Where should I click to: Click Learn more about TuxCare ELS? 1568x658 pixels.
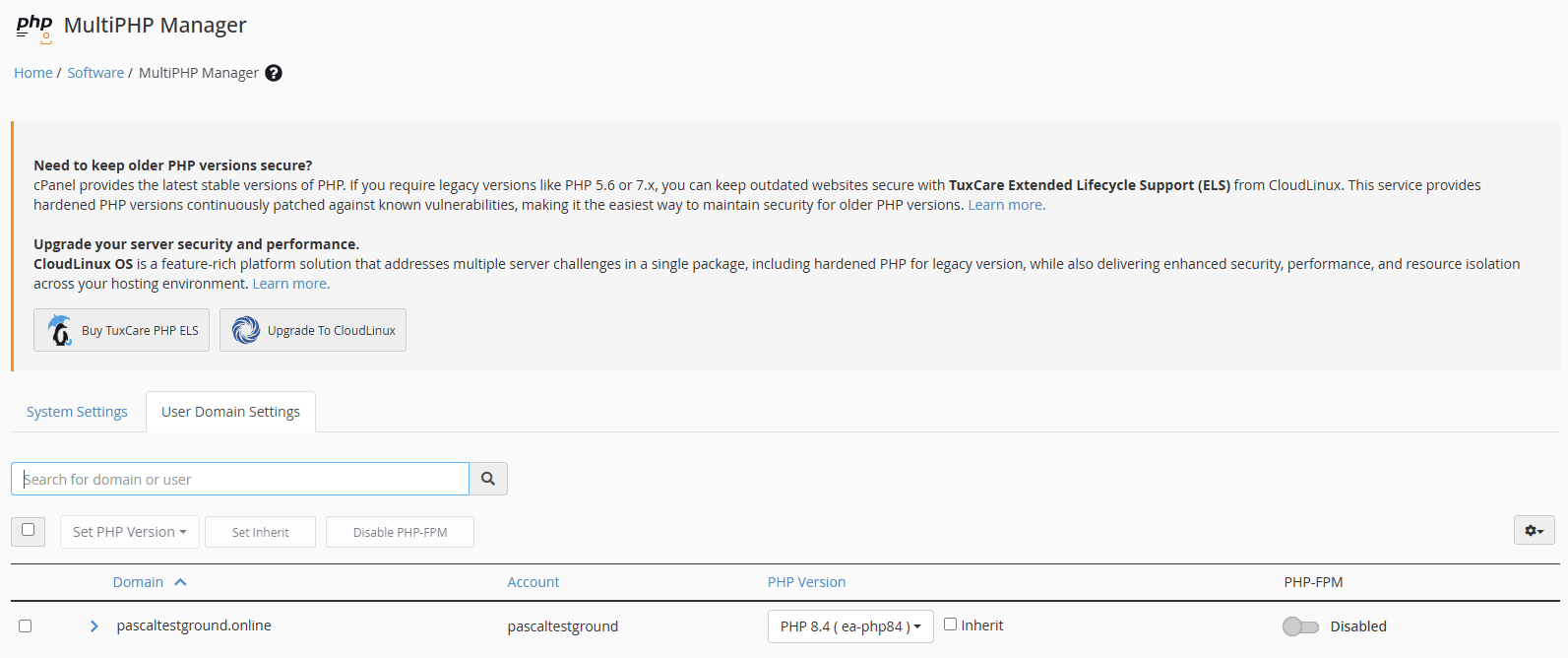click(x=1006, y=205)
